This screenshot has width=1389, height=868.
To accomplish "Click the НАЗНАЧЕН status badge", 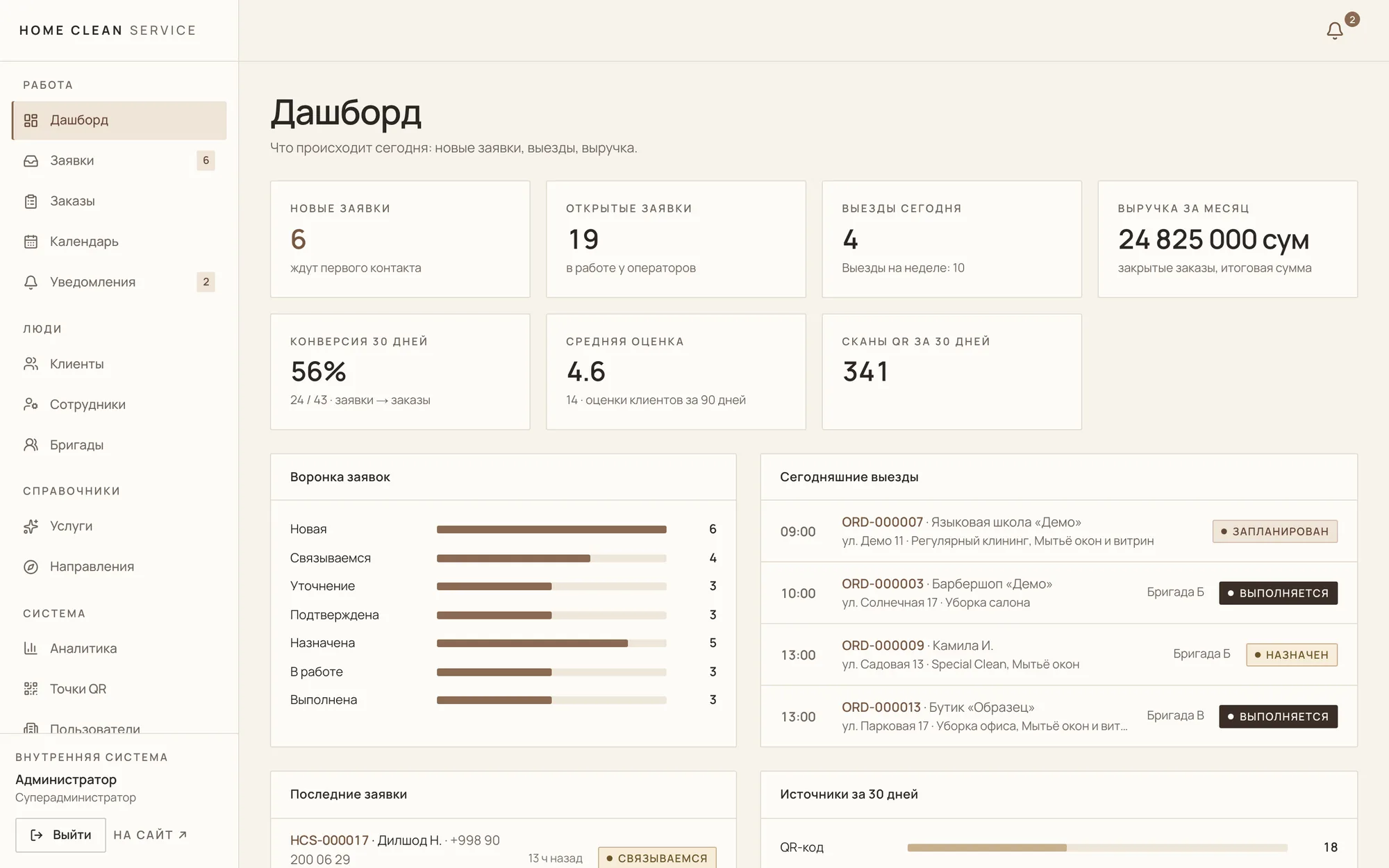I will pyautogui.click(x=1292, y=655).
